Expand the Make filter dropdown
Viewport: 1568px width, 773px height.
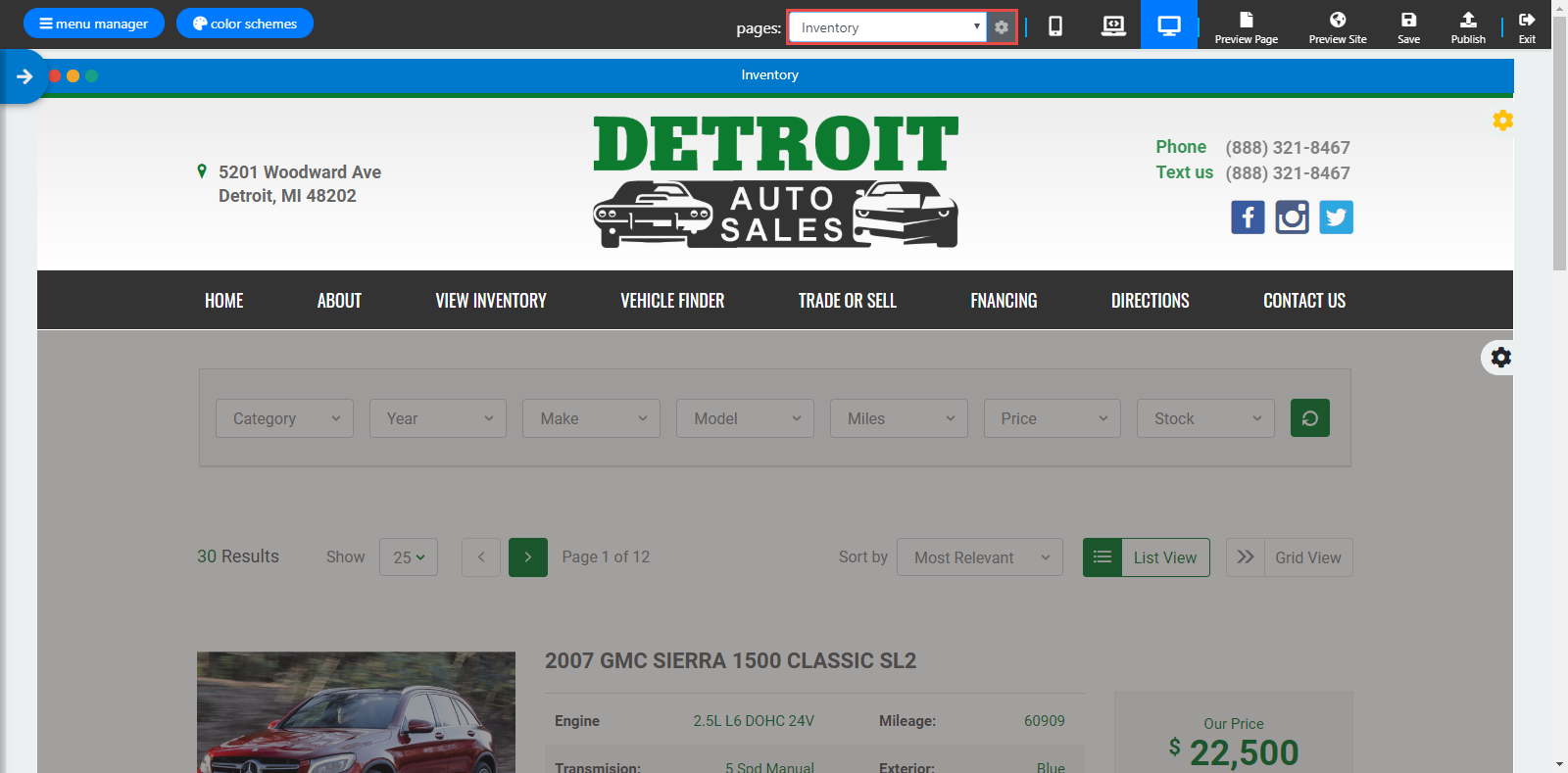pos(591,418)
